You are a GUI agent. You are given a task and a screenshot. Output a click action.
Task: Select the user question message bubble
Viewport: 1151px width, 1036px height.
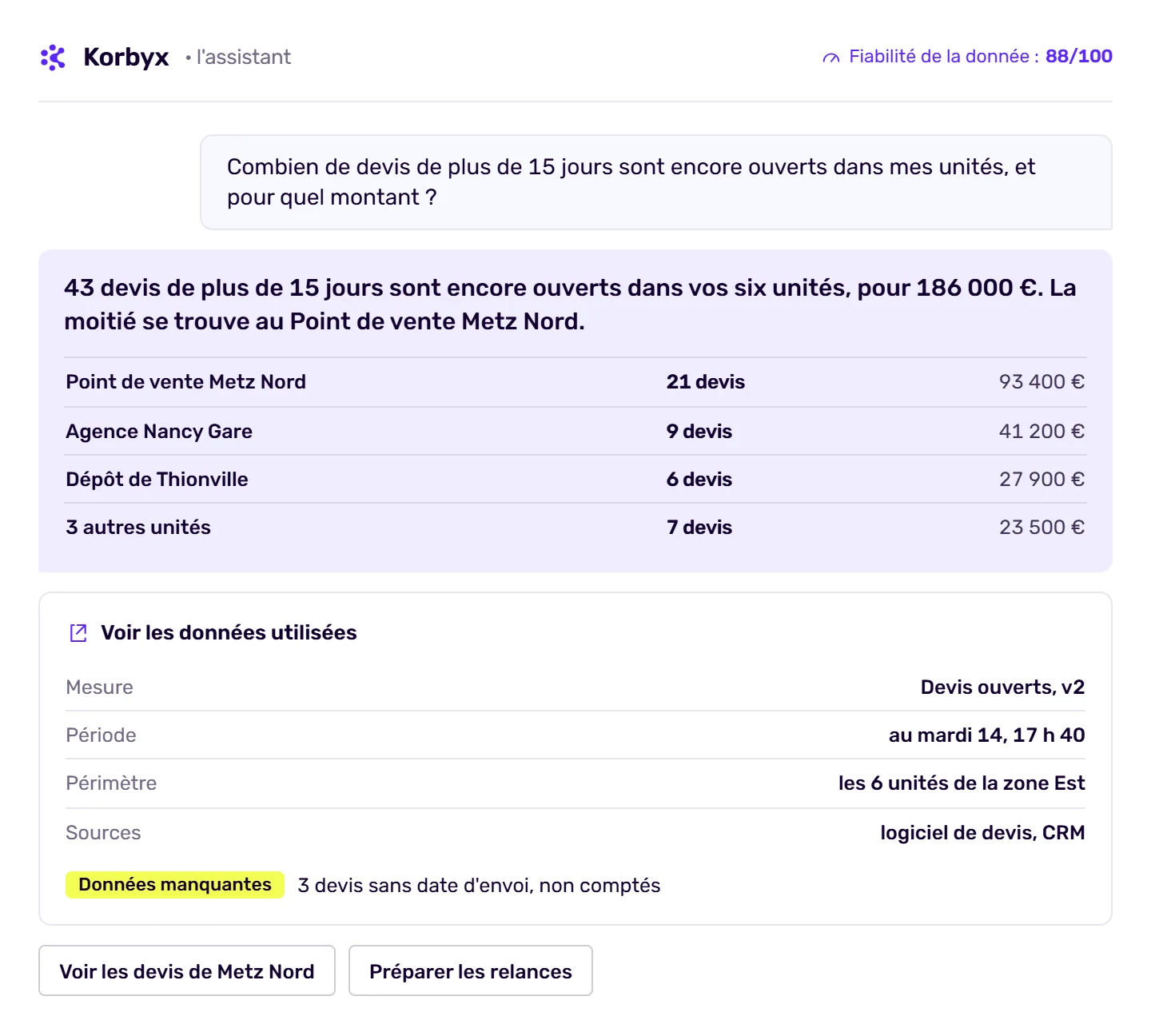click(656, 182)
